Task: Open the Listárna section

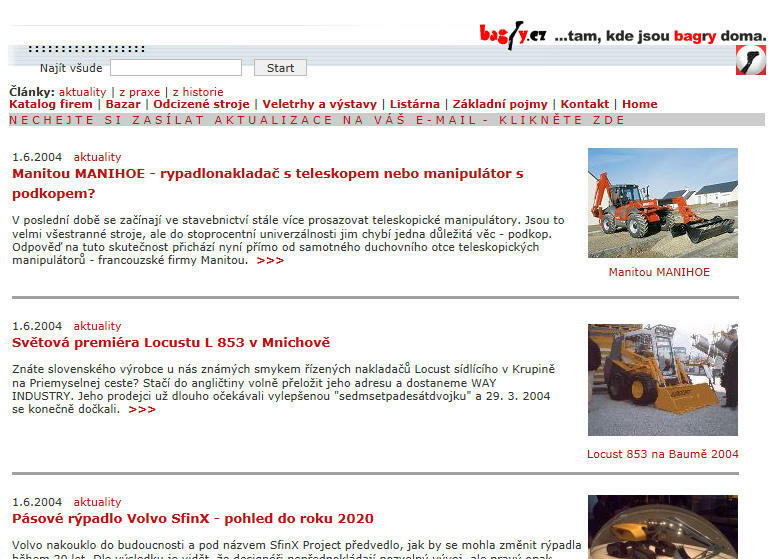Action: (415, 104)
